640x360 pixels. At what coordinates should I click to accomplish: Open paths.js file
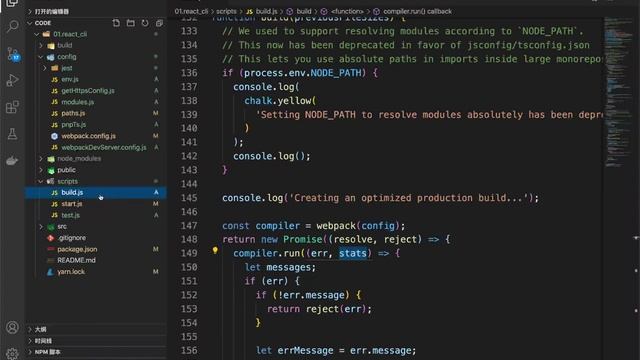pyautogui.click(x=96, y=113)
